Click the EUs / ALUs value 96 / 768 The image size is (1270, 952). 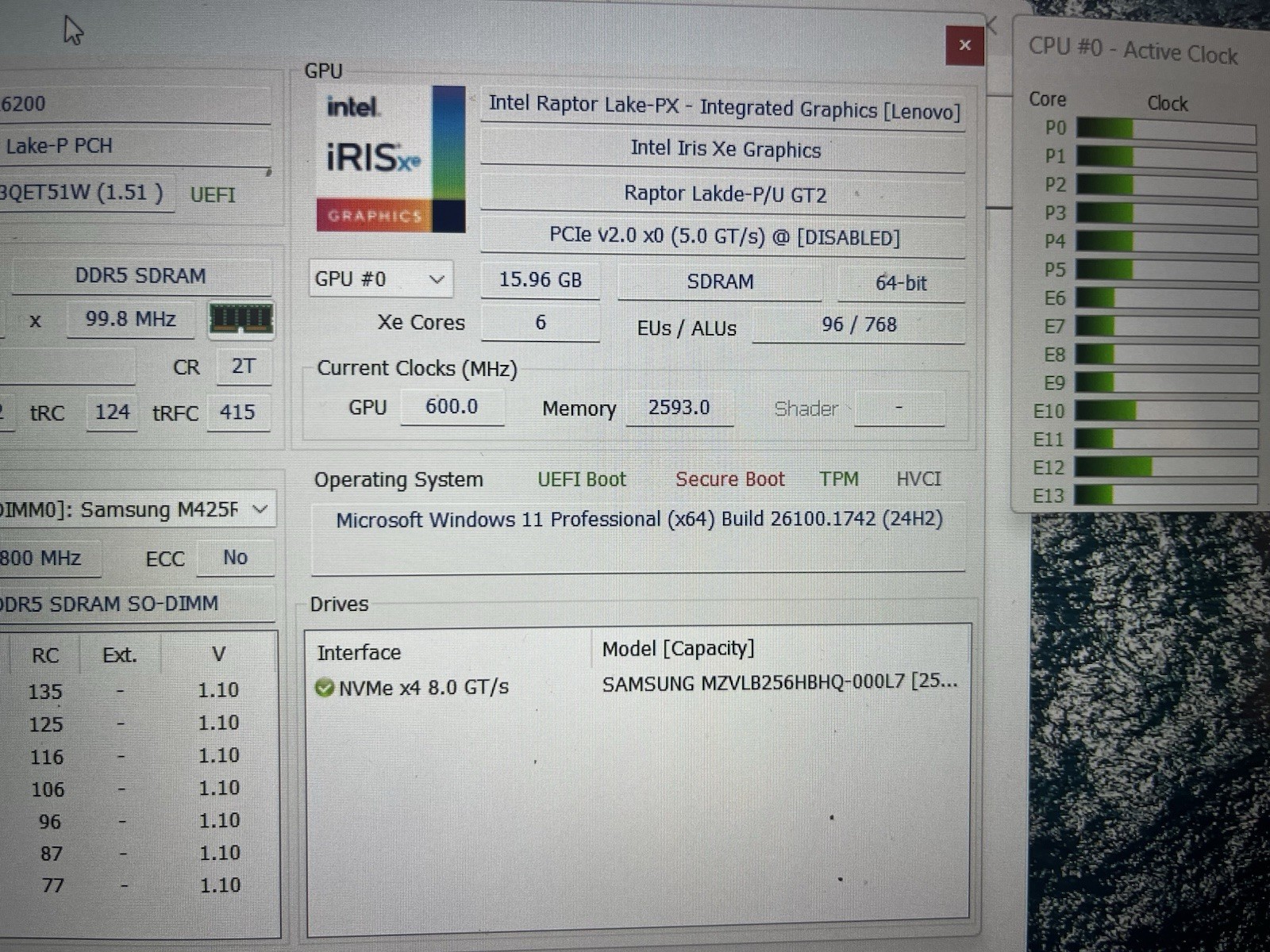(859, 325)
